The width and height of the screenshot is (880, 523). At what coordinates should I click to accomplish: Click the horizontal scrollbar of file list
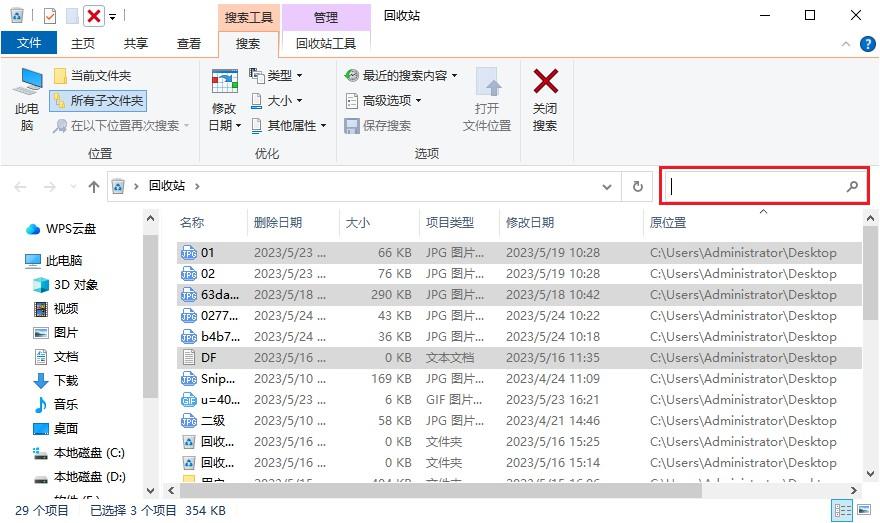441,490
